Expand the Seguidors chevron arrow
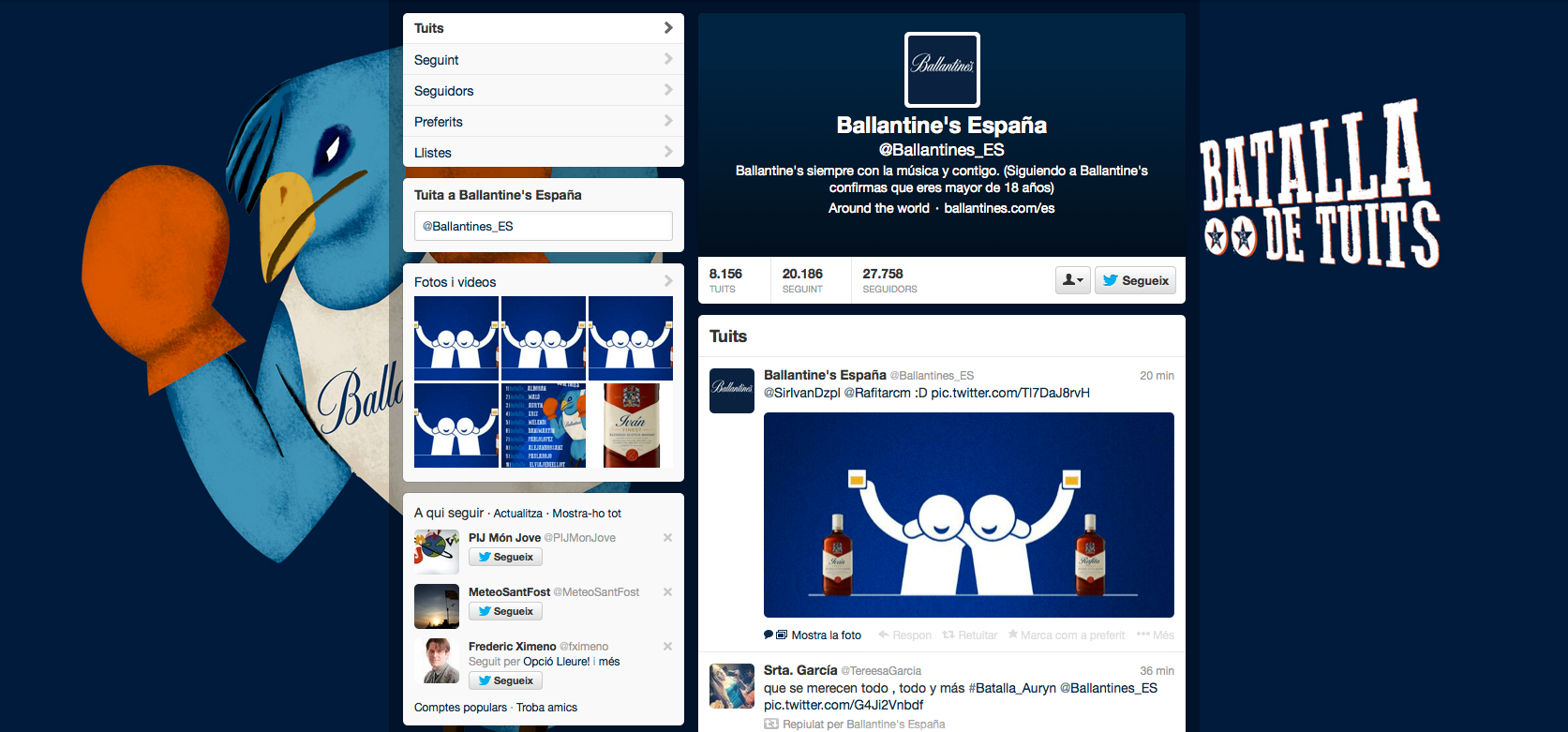The height and width of the screenshot is (732, 1568). point(668,90)
